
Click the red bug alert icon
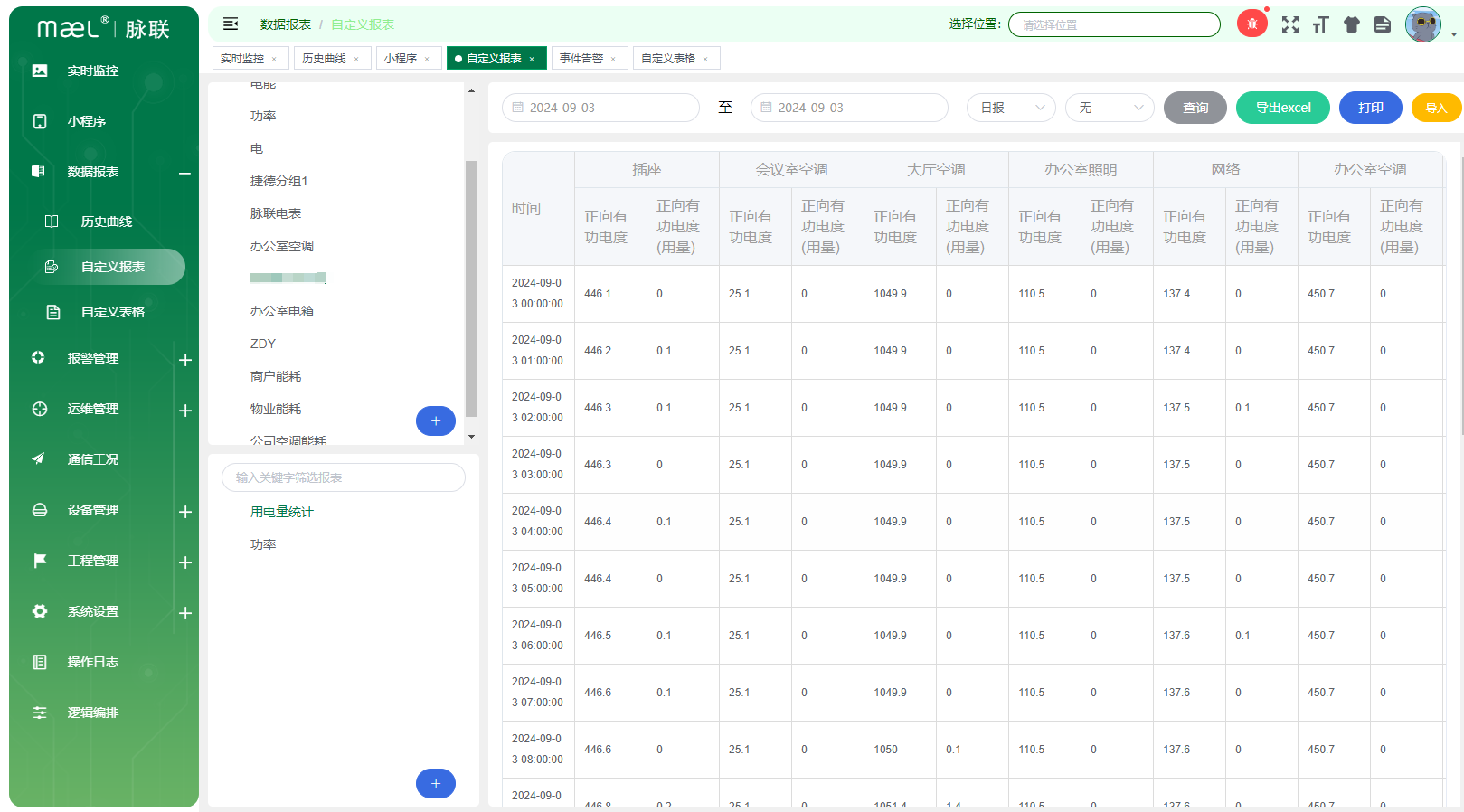click(x=1251, y=24)
